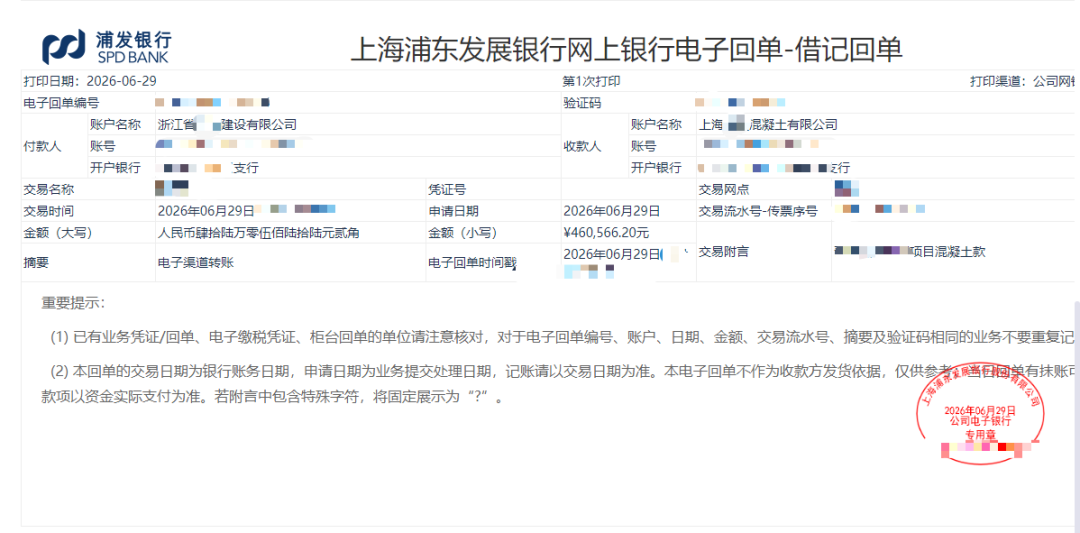The image size is (1080, 533).
Task: Click the 收款人 label
Action: 582,147
